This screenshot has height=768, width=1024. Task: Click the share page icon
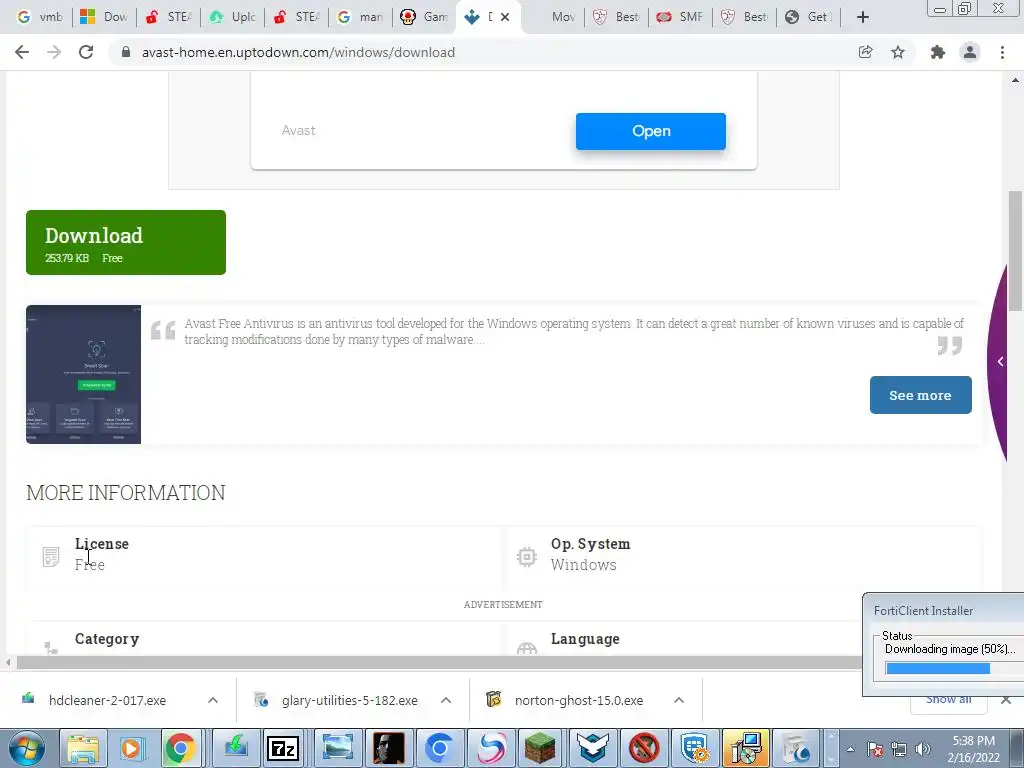(865, 52)
